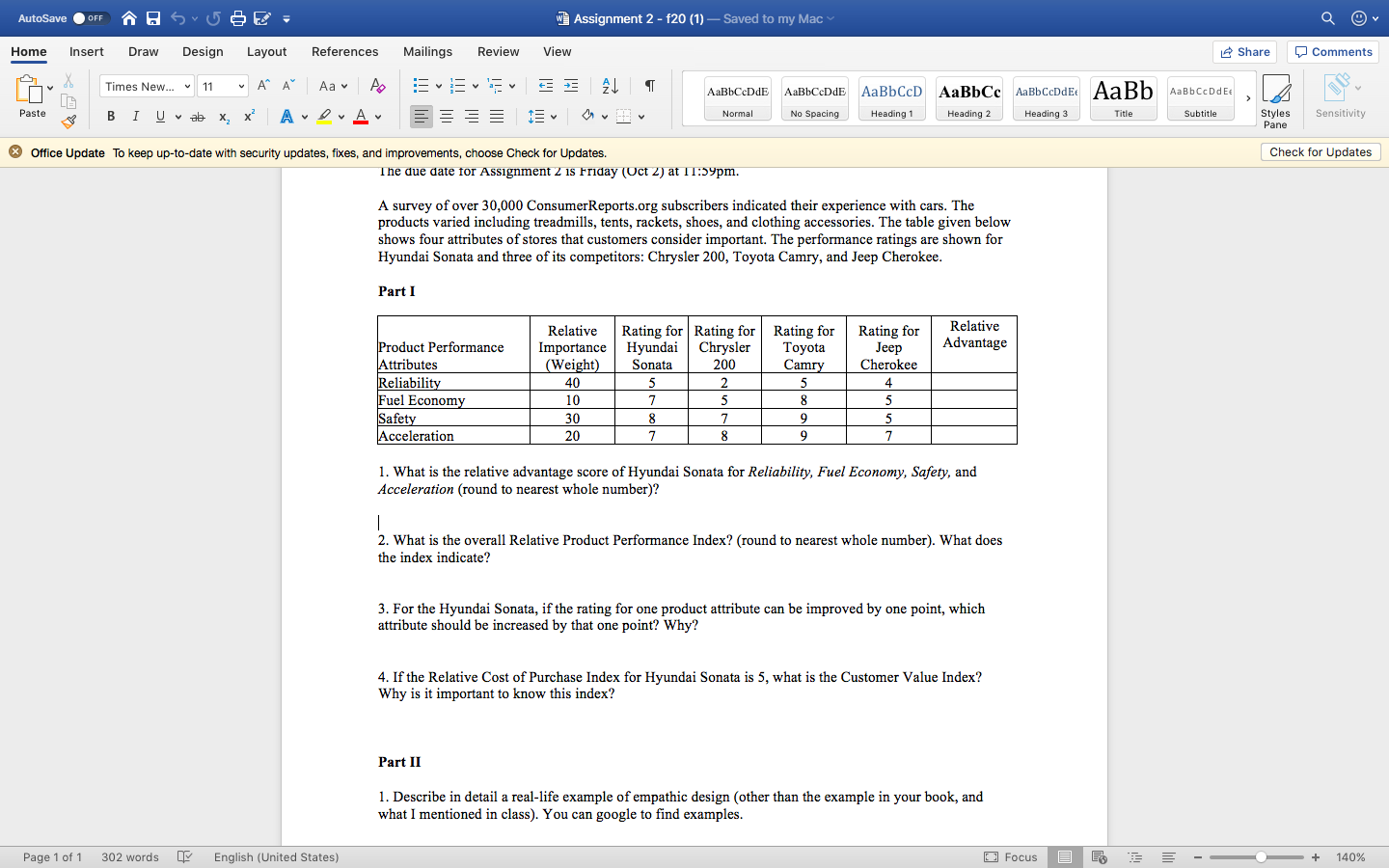Expand the line spacing options

555,117
